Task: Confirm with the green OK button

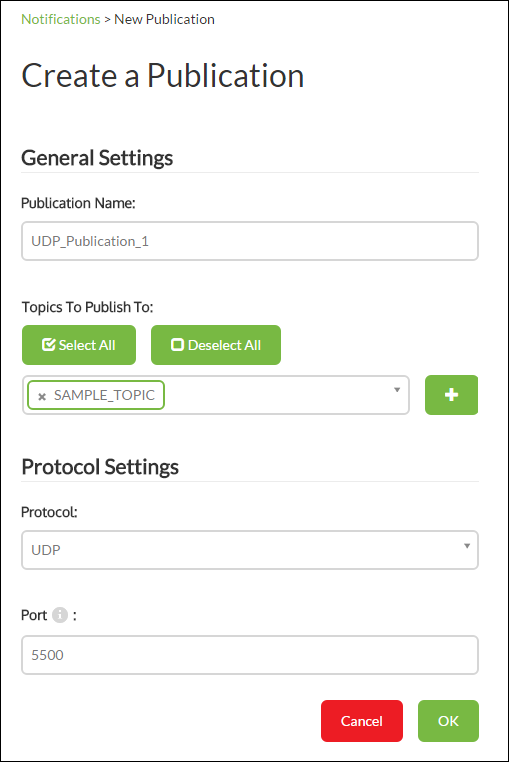Action: pos(448,721)
